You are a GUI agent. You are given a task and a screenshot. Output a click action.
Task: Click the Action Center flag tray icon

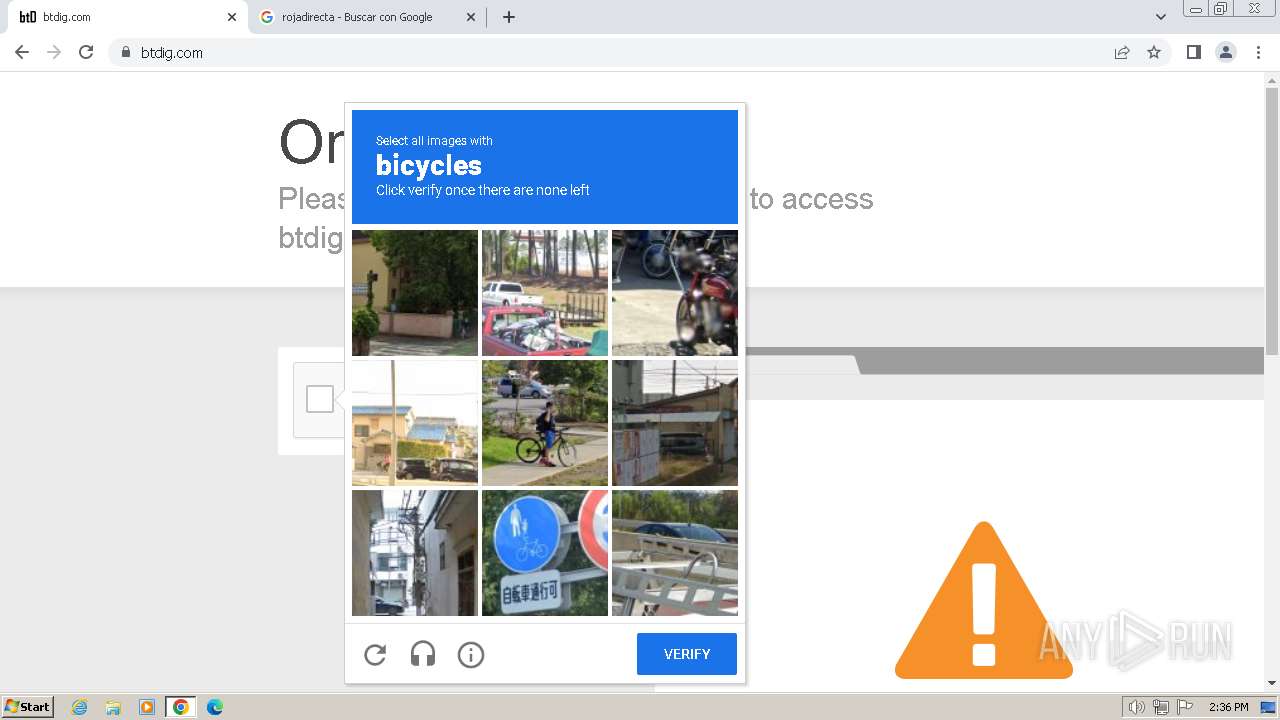(1185, 707)
